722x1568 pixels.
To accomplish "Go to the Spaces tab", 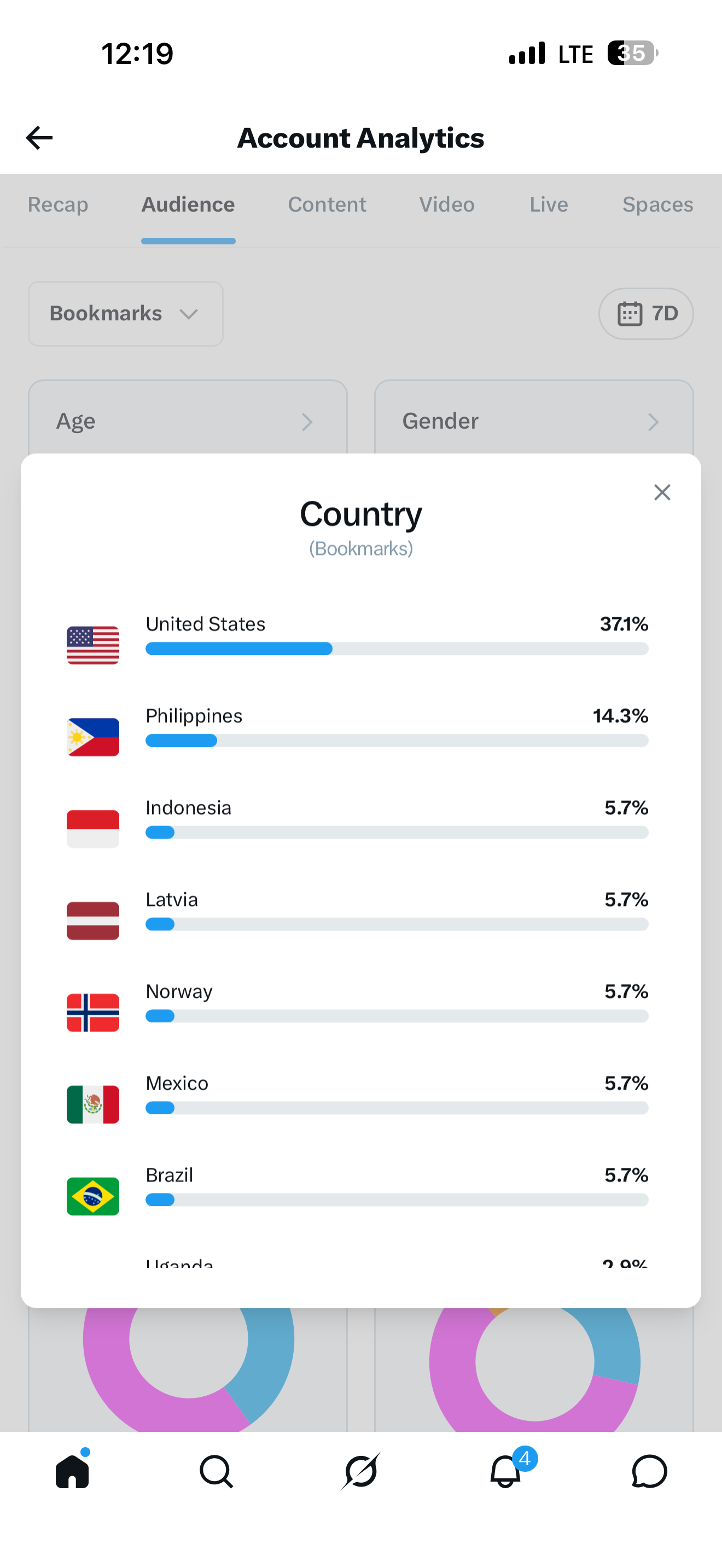I will pyautogui.click(x=657, y=204).
